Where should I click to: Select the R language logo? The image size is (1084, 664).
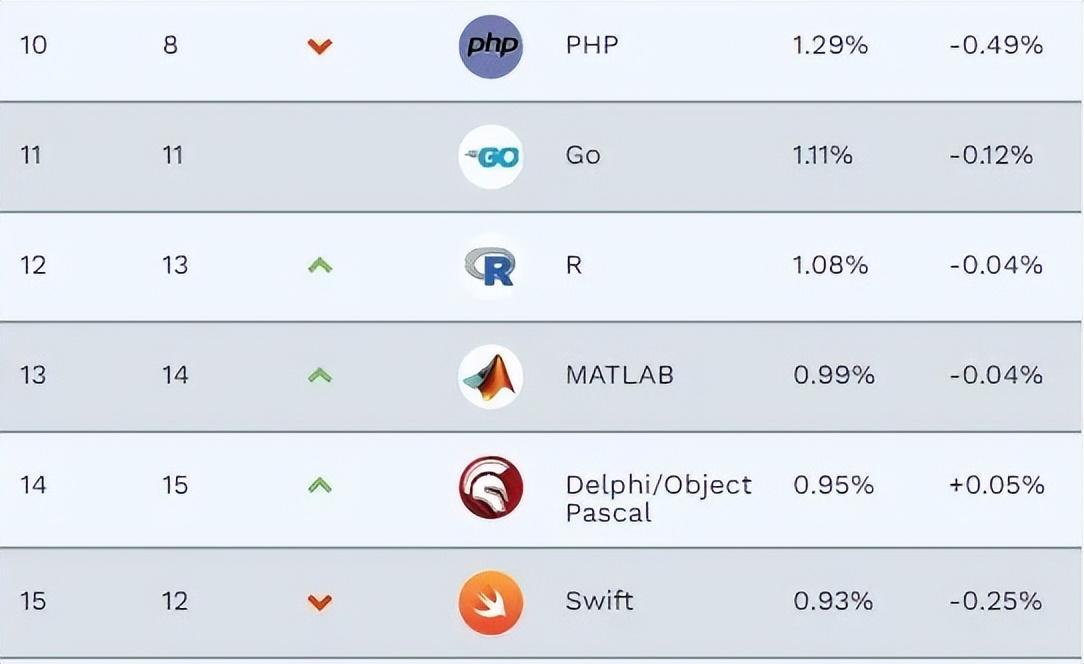pyautogui.click(x=491, y=266)
